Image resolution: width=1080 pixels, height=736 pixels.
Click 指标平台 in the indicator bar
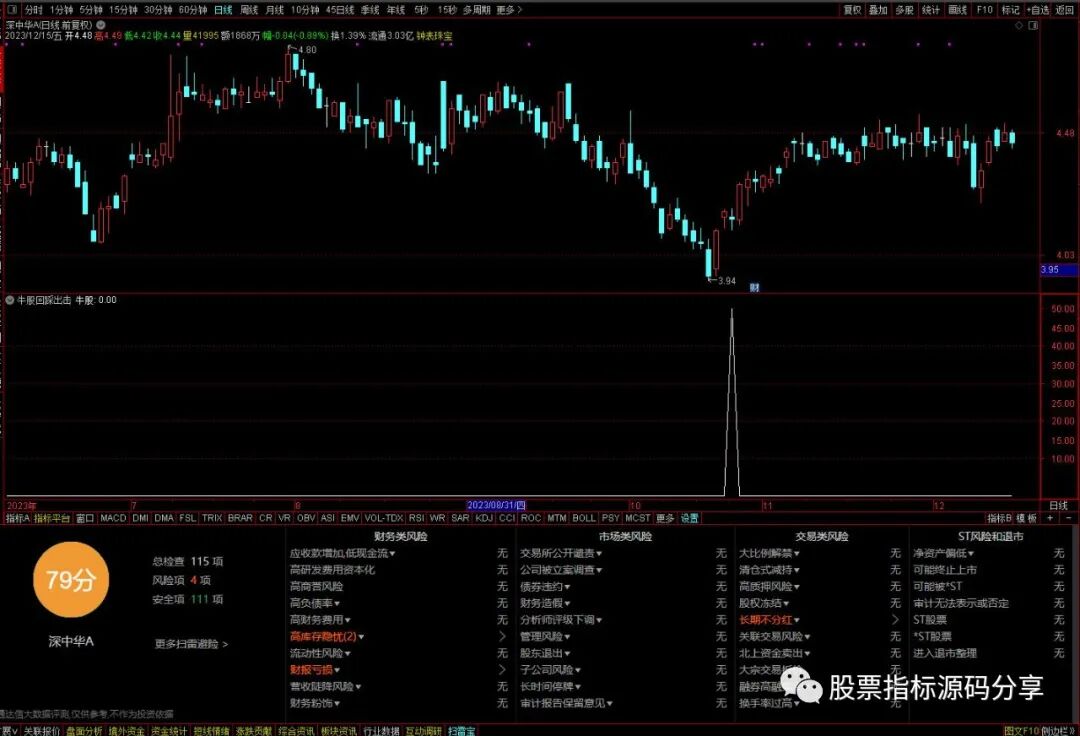[52, 518]
